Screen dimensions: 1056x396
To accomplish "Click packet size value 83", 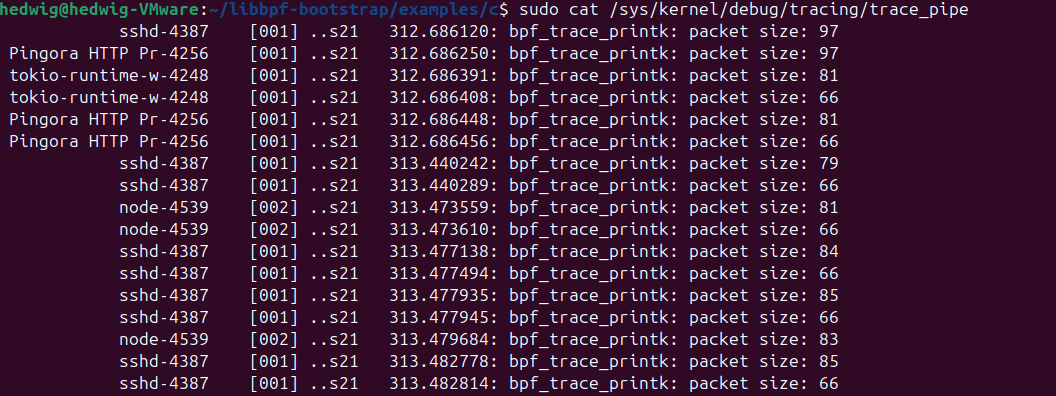I will 829,340.
